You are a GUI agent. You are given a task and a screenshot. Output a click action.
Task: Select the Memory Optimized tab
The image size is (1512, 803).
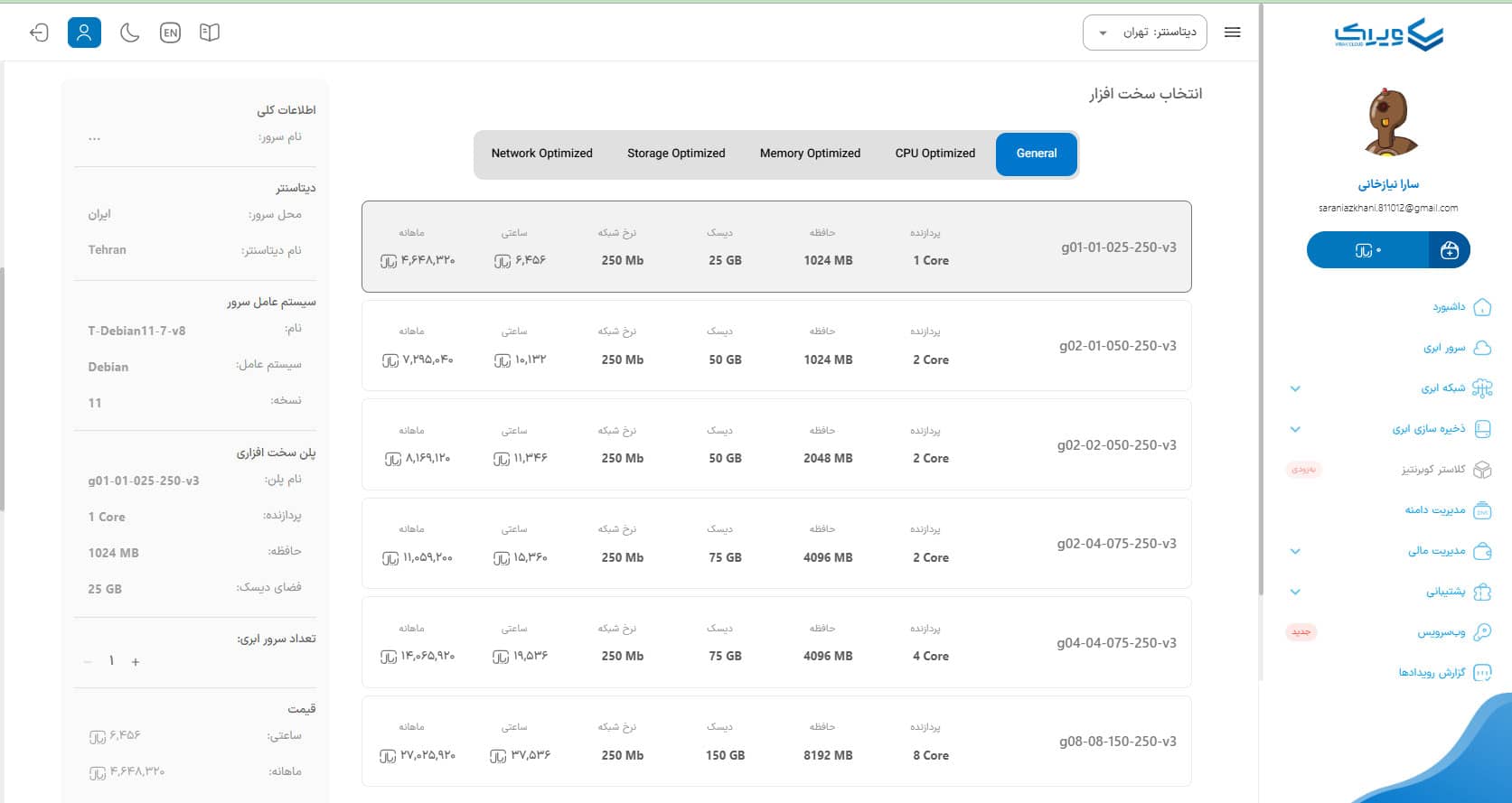[810, 154]
